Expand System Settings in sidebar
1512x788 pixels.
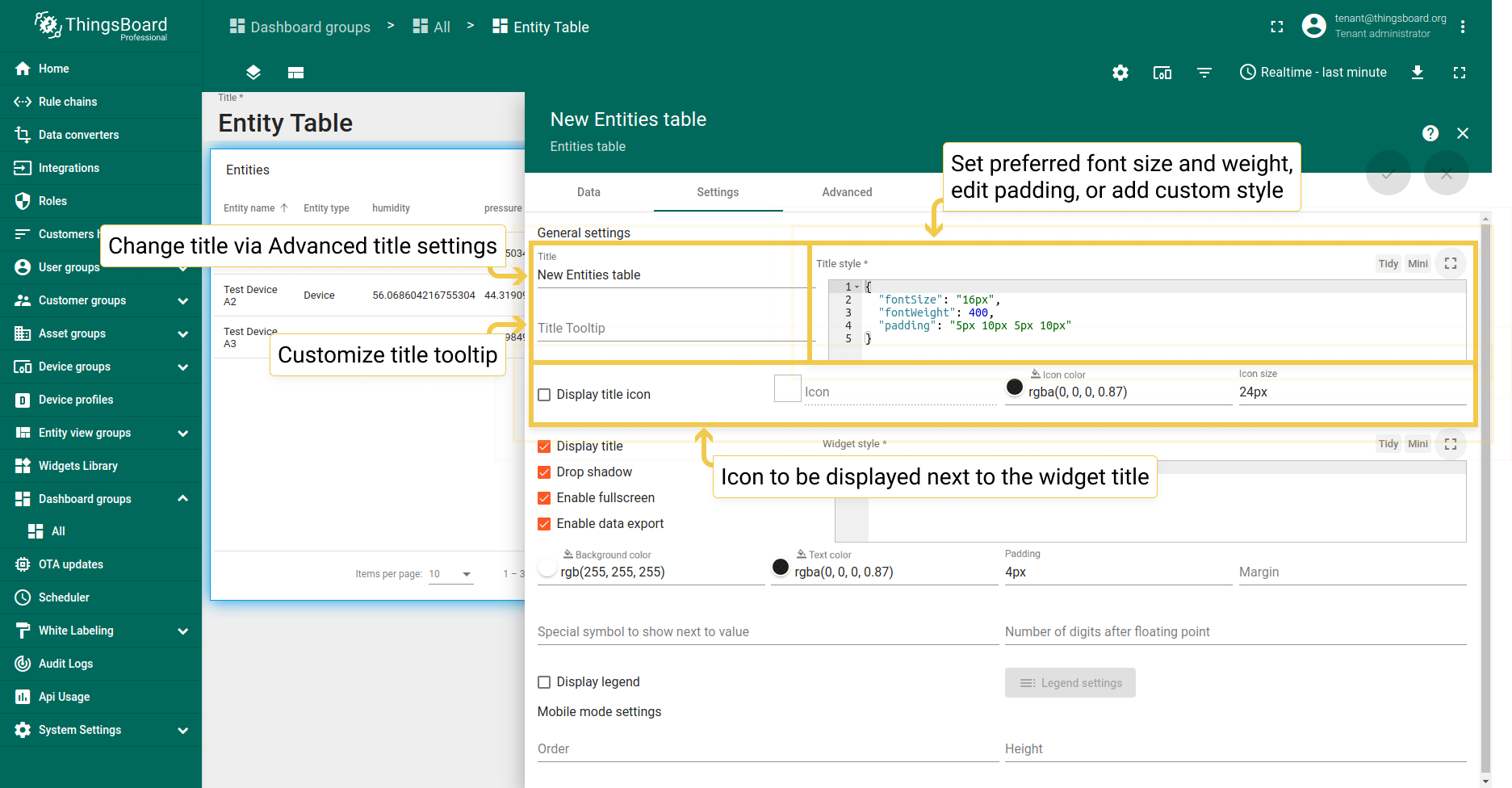pyautogui.click(x=183, y=730)
